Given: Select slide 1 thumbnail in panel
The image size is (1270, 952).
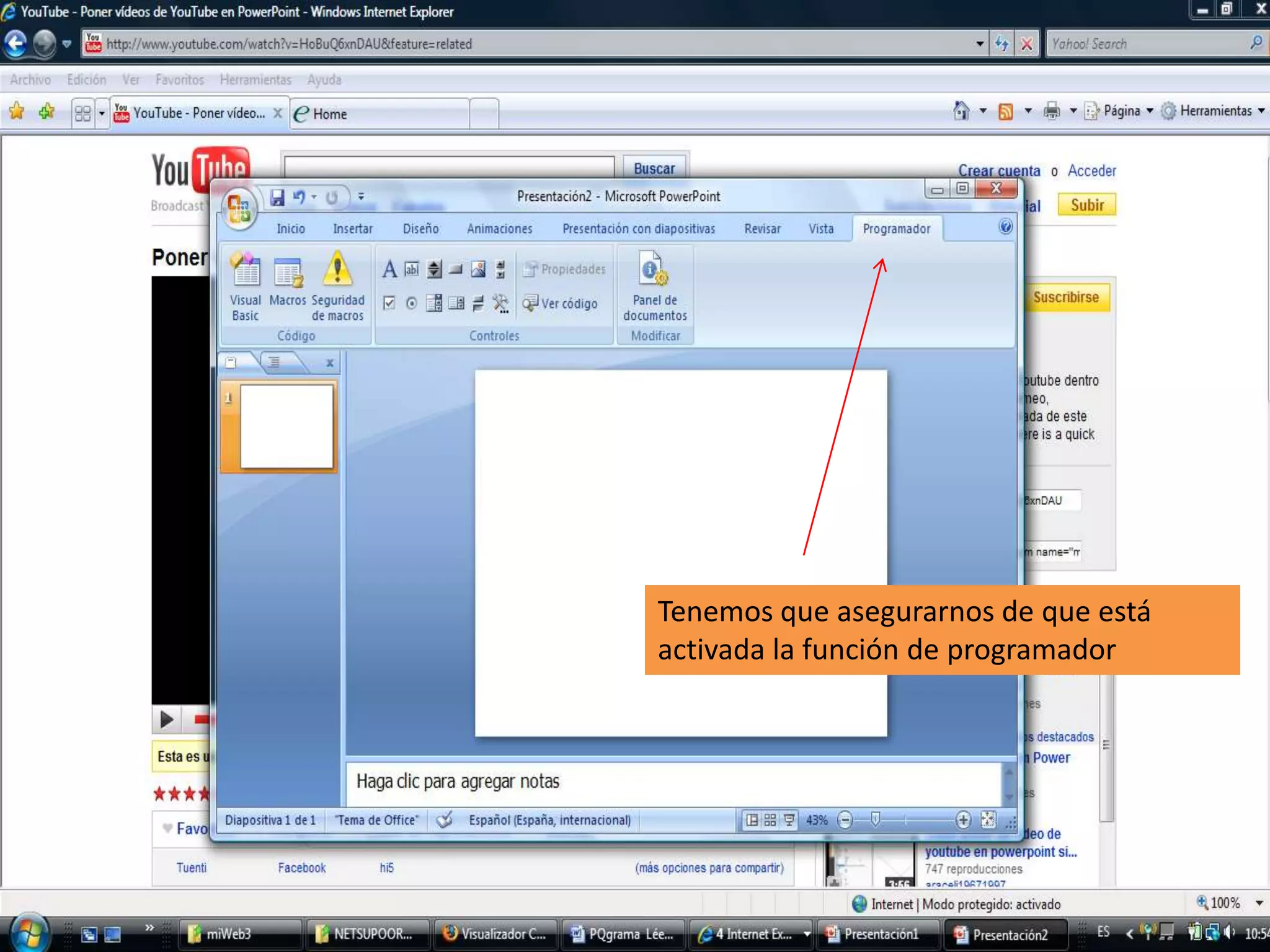Looking at the screenshot, I should 286,426.
